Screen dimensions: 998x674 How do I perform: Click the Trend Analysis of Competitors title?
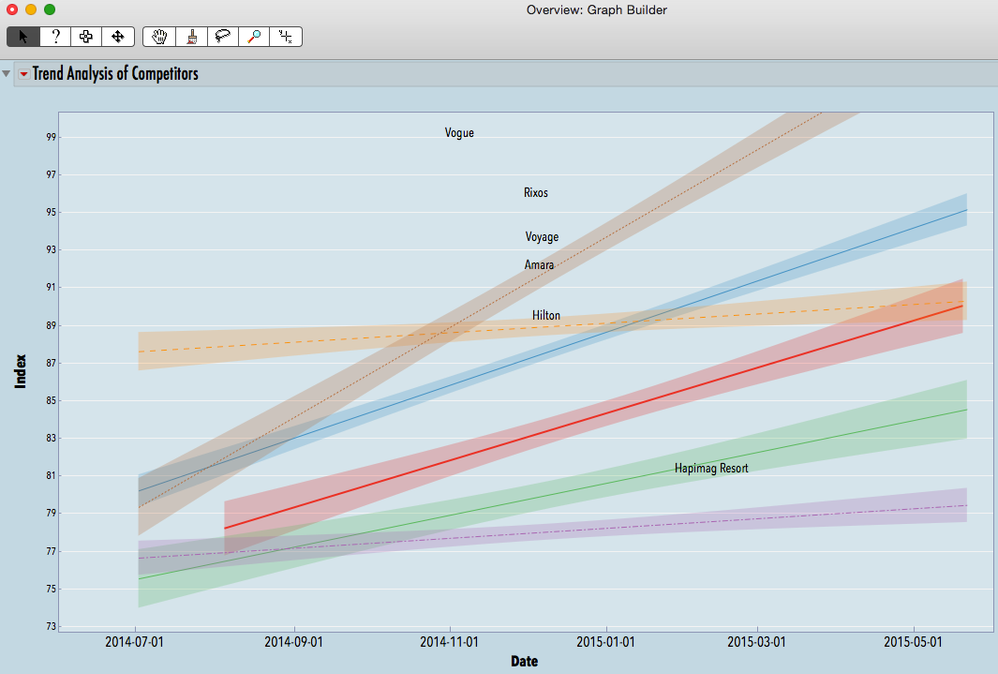click(115, 74)
